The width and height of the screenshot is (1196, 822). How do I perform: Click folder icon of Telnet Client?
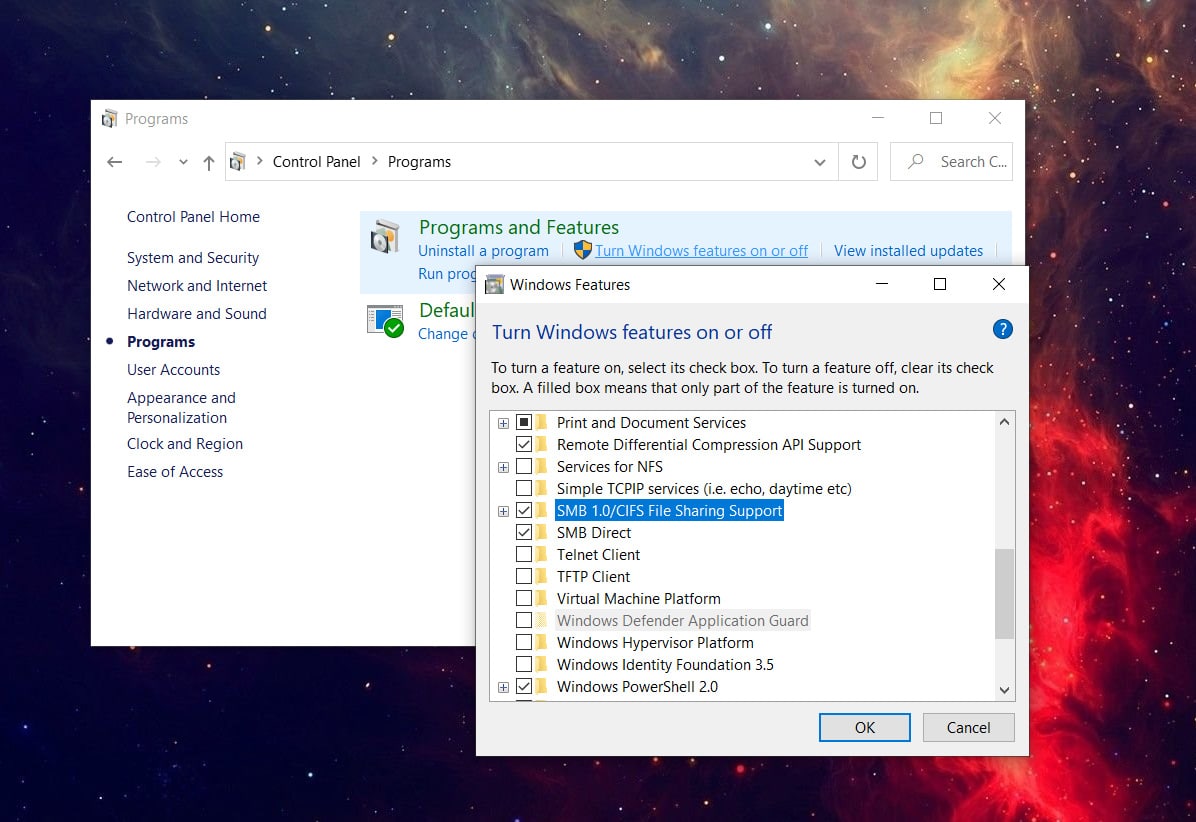(542, 554)
